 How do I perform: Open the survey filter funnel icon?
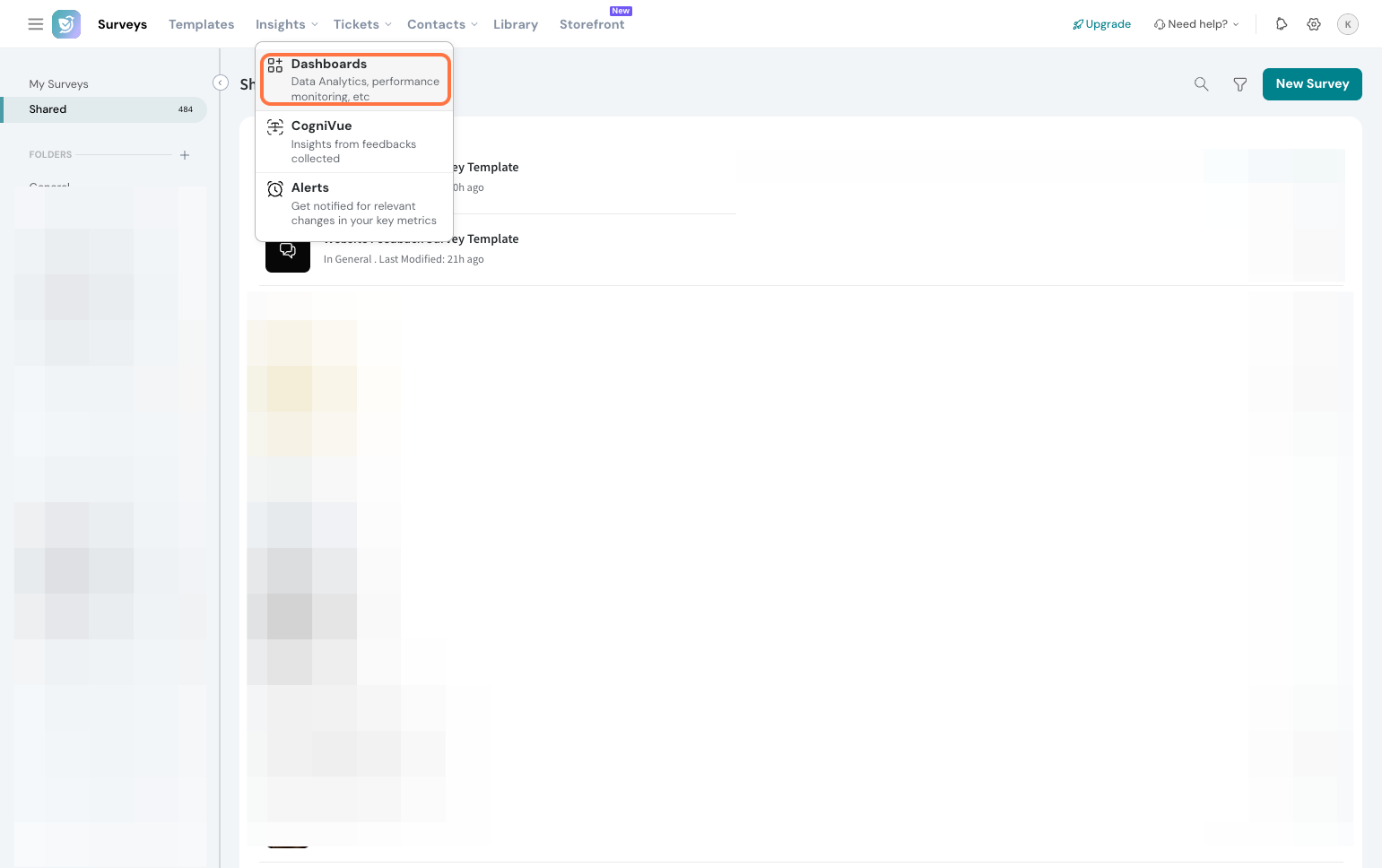[x=1240, y=84]
